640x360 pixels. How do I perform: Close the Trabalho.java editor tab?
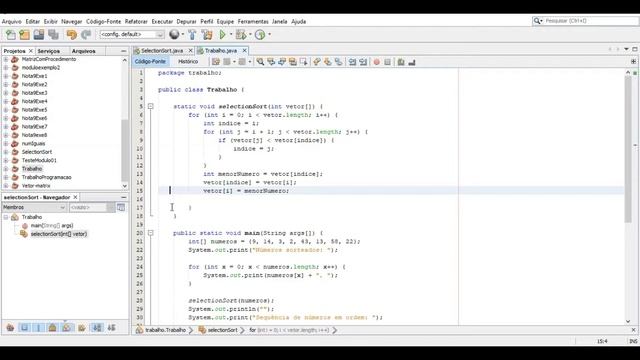click(244, 51)
